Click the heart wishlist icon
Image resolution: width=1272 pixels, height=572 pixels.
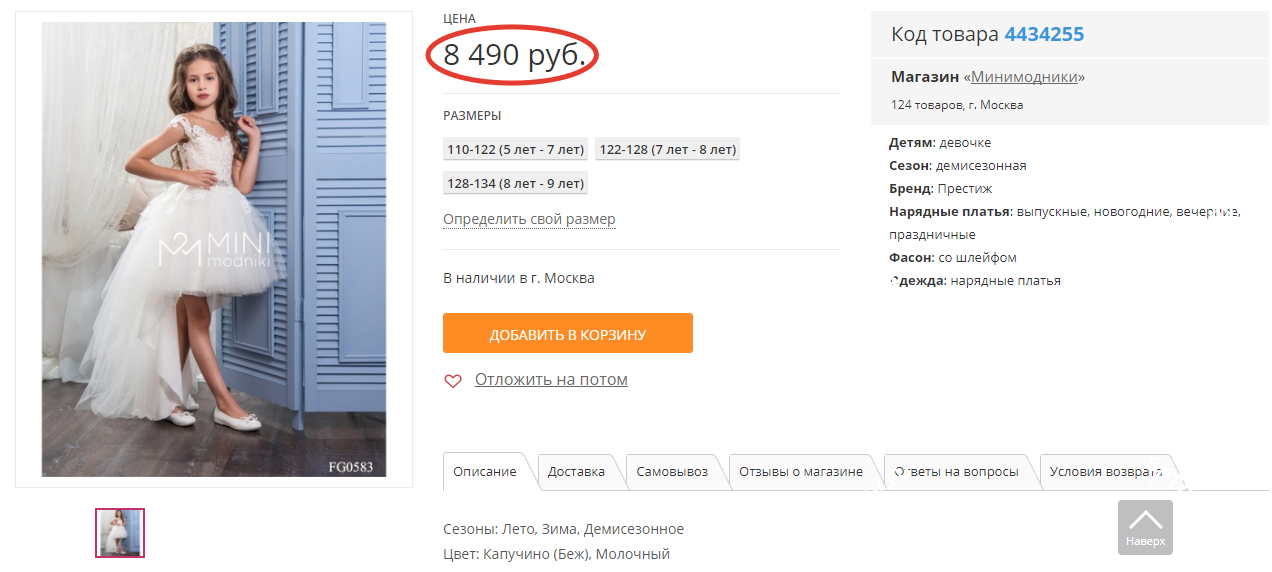453,381
